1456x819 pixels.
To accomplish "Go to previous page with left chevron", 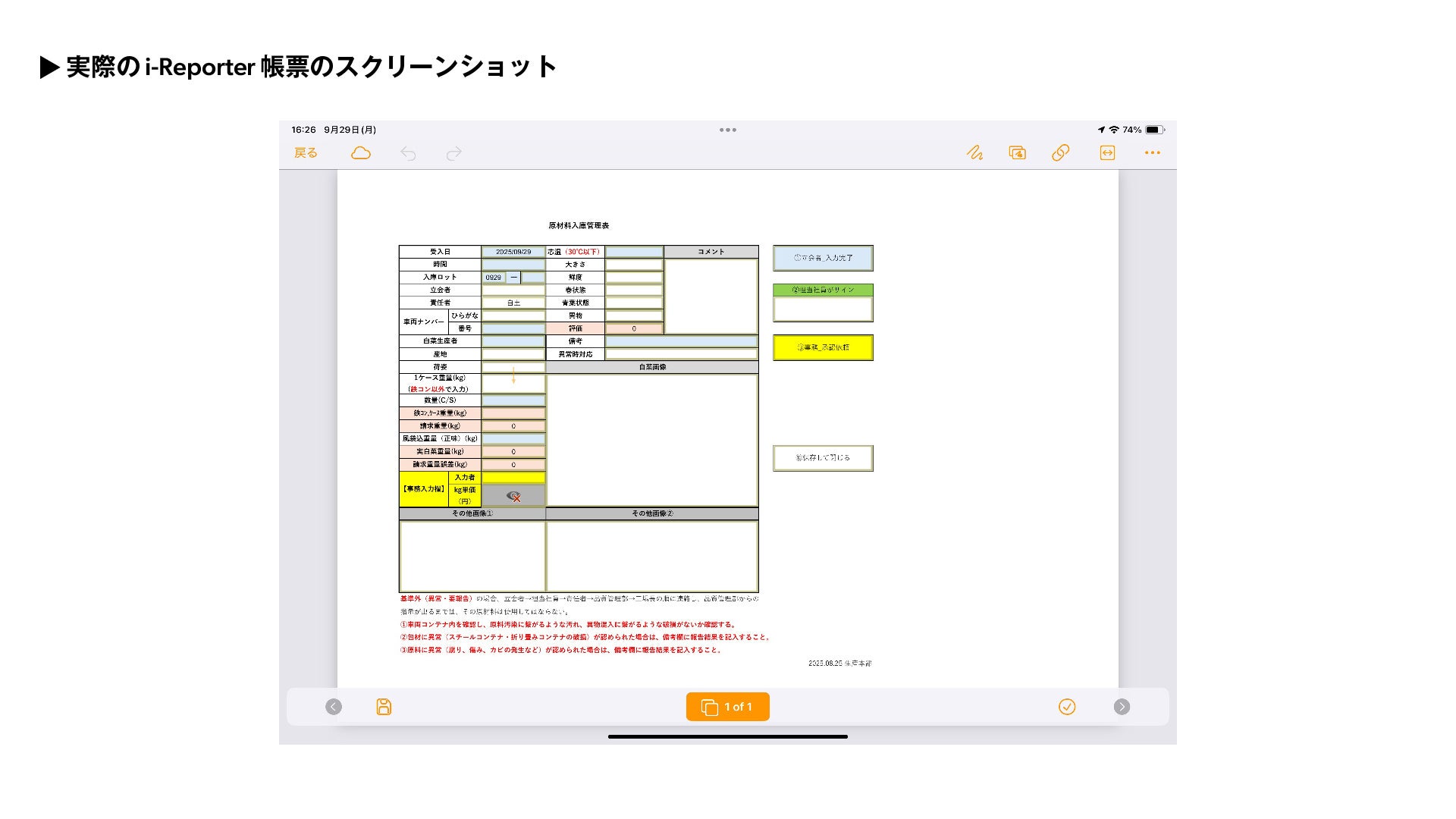I will click(x=334, y=707).
